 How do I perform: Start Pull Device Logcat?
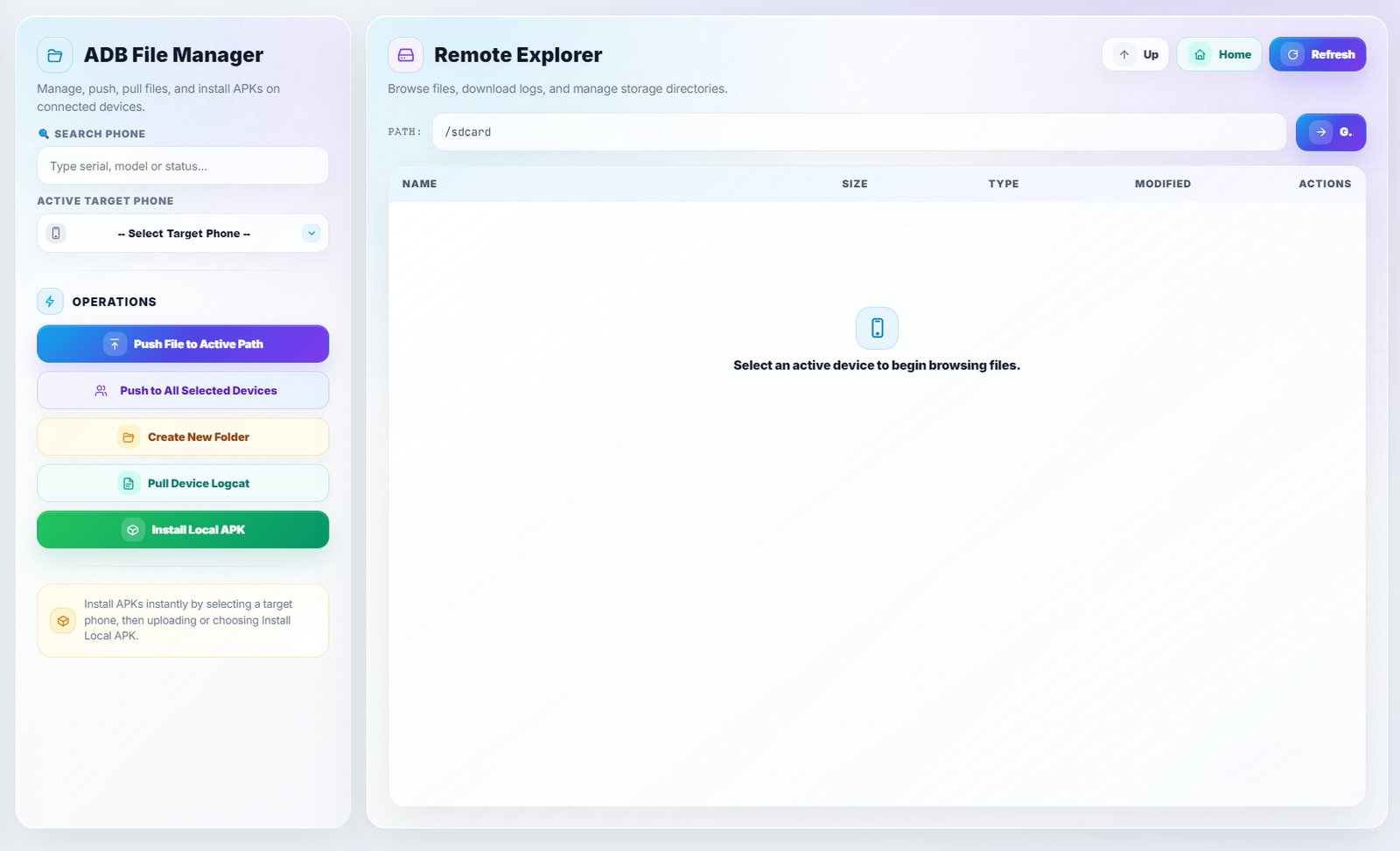tap(183, 484)
